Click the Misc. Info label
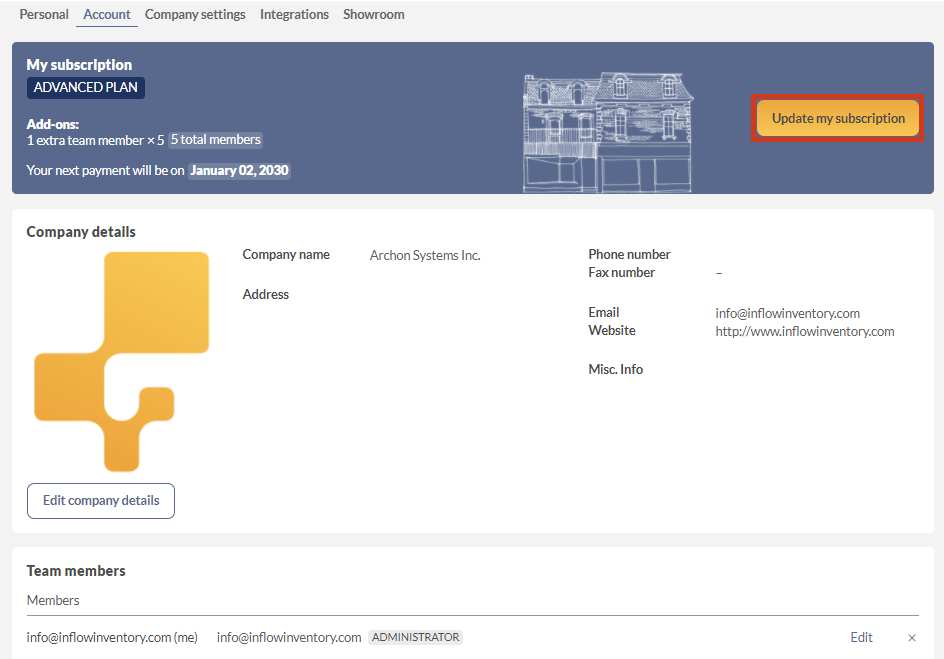The image size is (944, 659). (x=615, y=369)
